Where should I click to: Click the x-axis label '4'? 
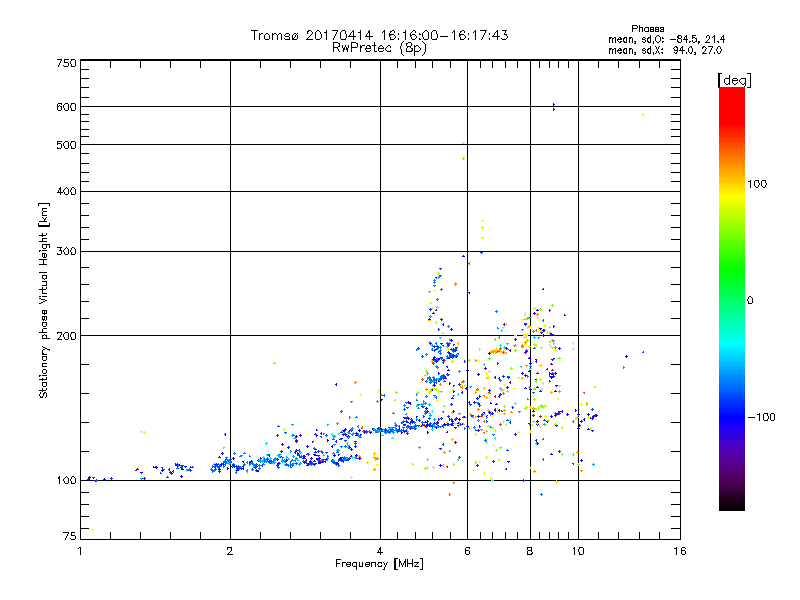(x=380, y=551)
